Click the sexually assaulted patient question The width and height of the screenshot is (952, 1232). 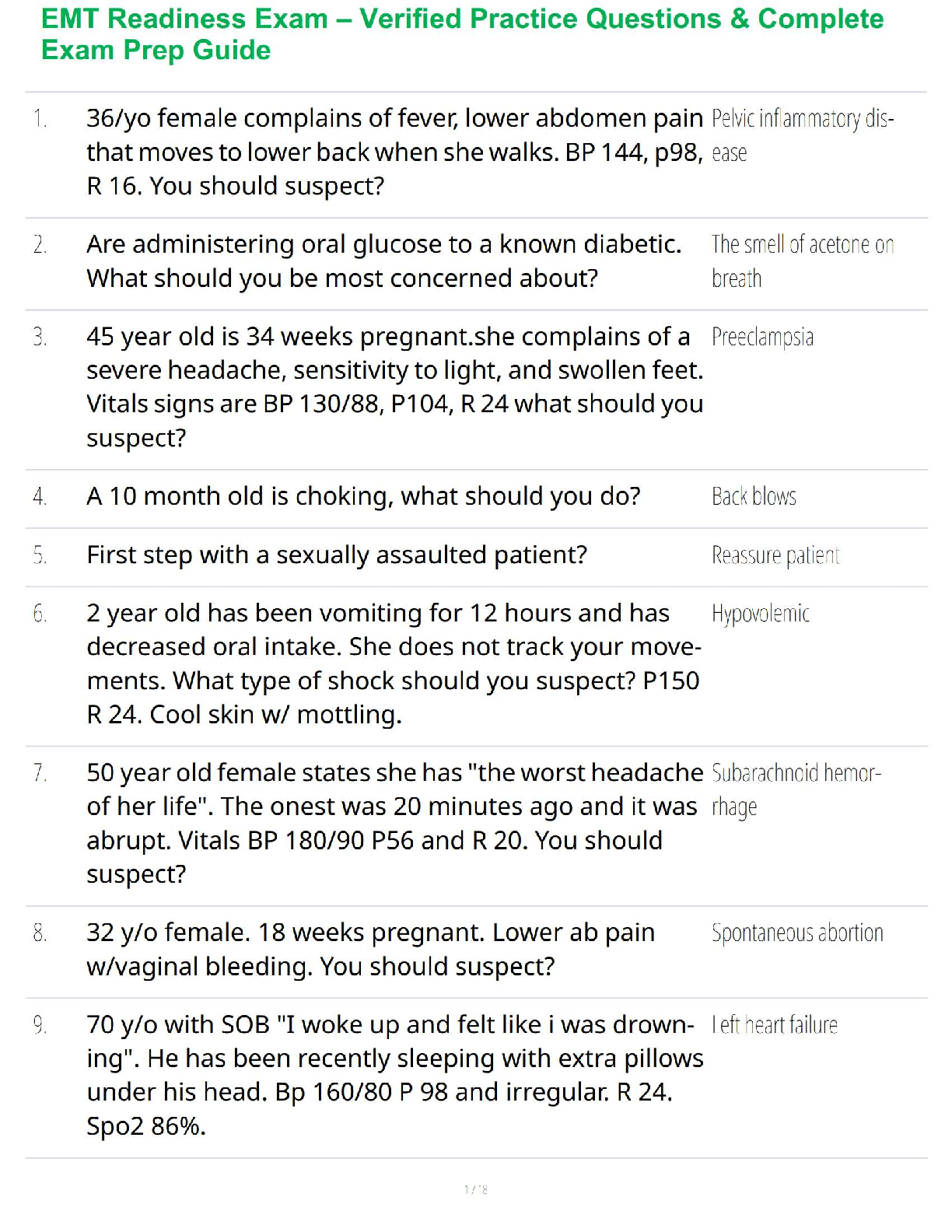point(337,555)
